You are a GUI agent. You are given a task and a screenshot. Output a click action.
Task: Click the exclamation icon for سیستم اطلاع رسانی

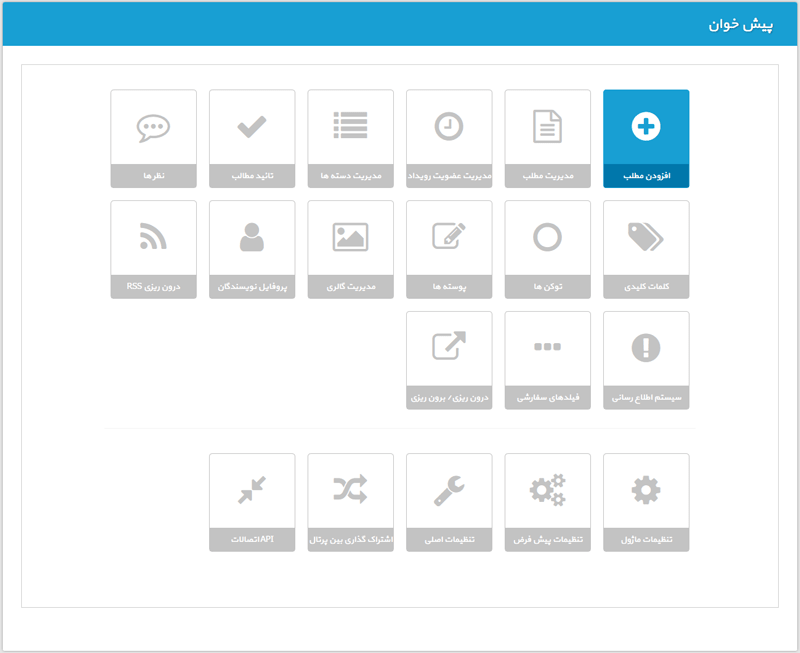click(646, 348)
